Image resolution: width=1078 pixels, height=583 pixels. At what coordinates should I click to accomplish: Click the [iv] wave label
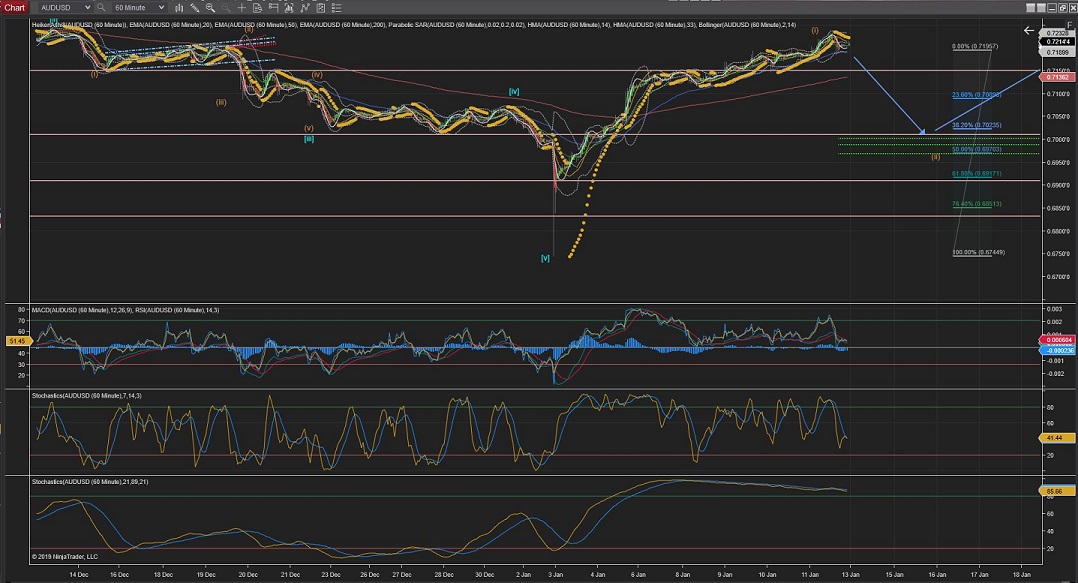(x=514, y=91)
